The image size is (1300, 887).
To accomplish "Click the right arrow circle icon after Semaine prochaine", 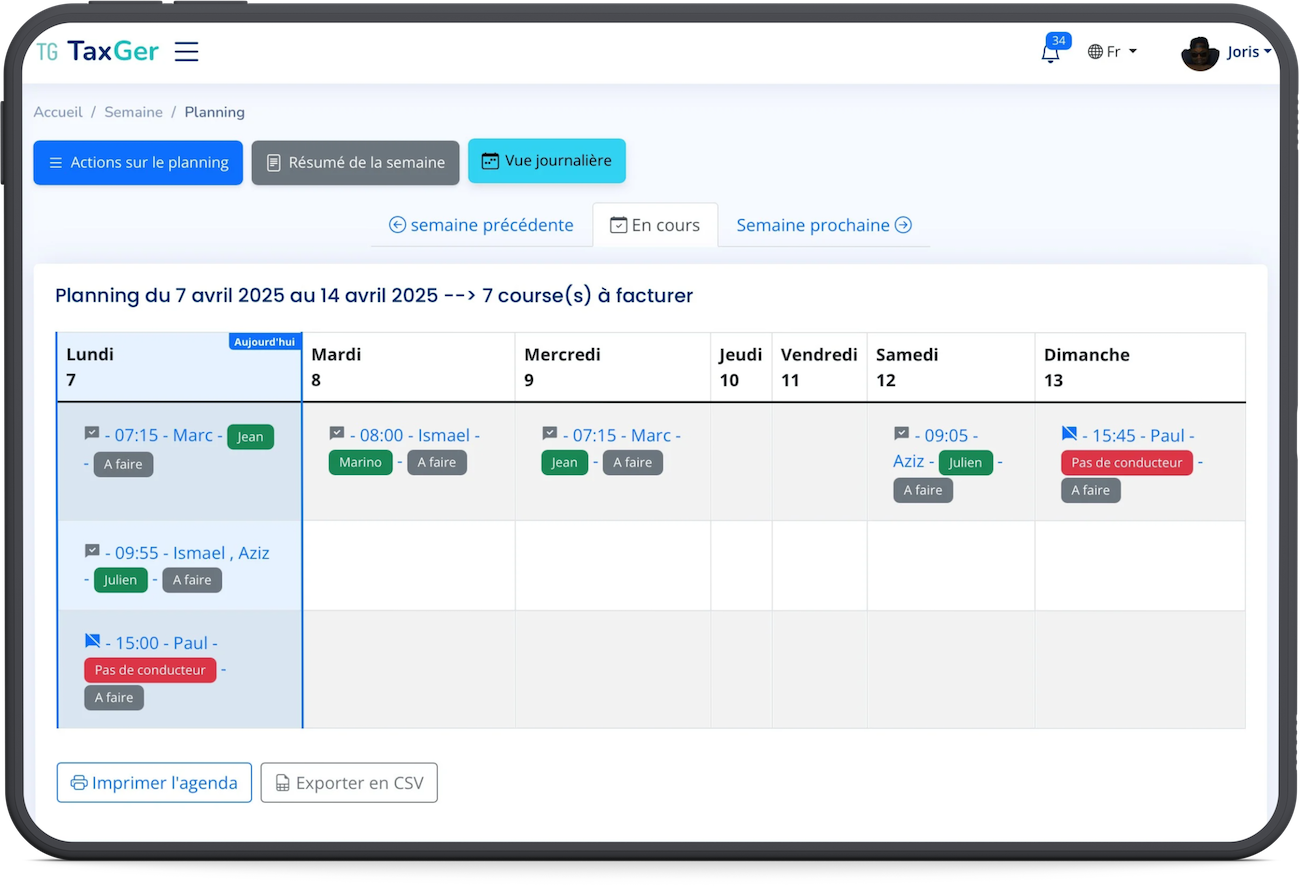I will (903, 225).
